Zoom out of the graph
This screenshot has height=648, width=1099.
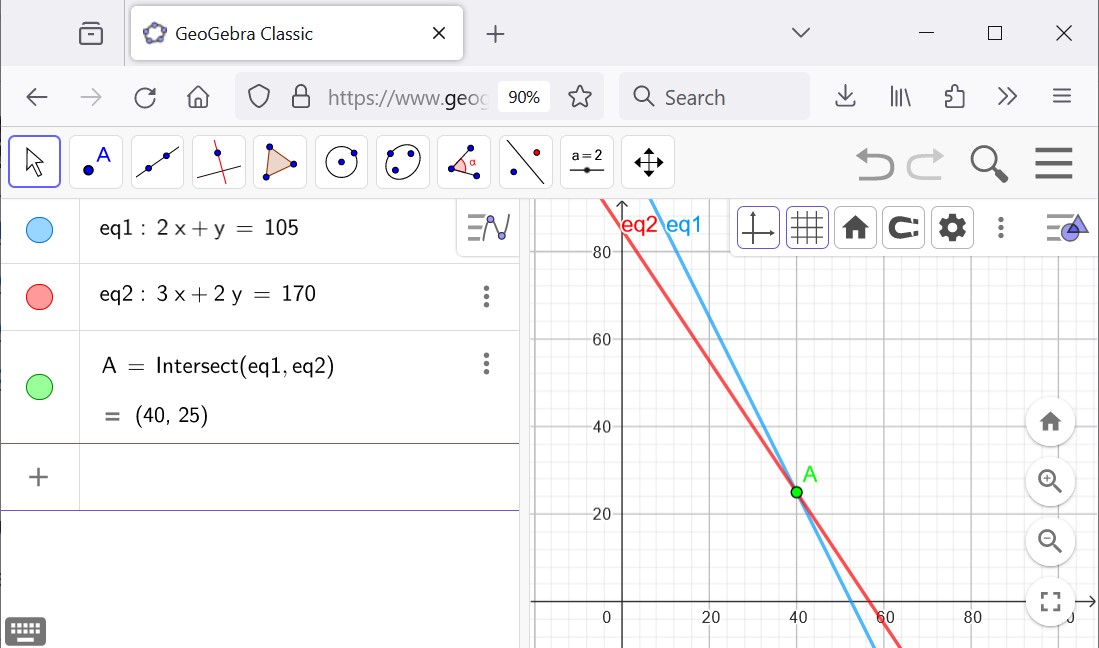1050,542
